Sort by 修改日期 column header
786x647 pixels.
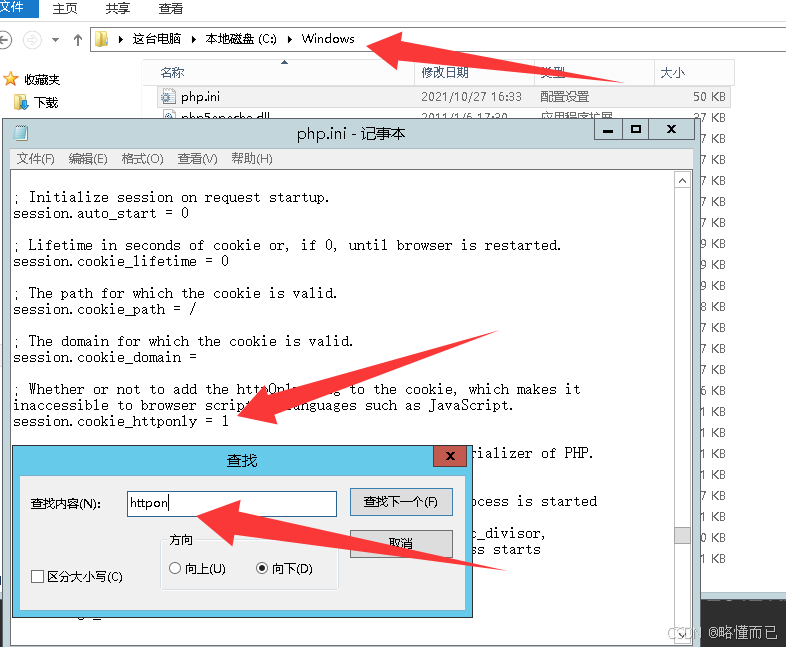(x=445, y=73)
